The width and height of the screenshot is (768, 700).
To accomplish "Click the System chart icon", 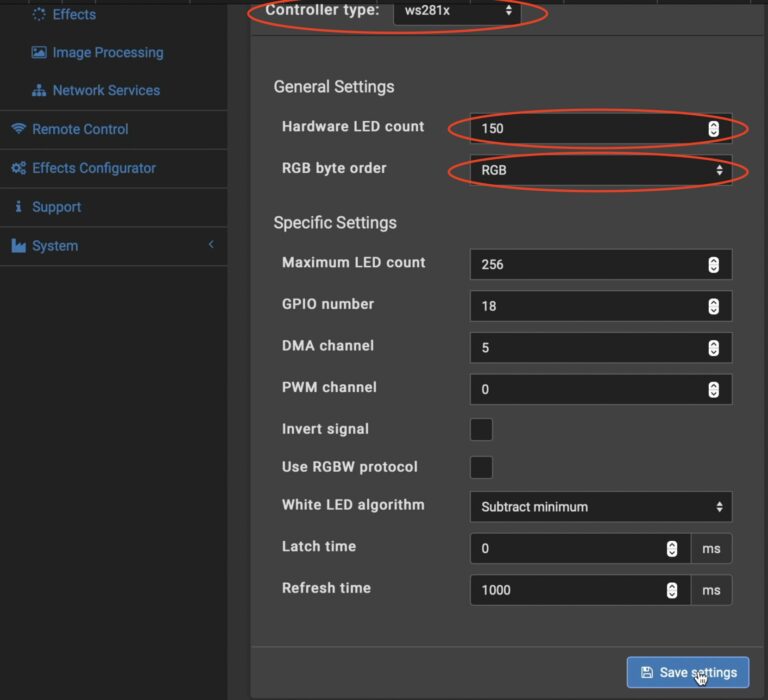I will coord(18,246).
